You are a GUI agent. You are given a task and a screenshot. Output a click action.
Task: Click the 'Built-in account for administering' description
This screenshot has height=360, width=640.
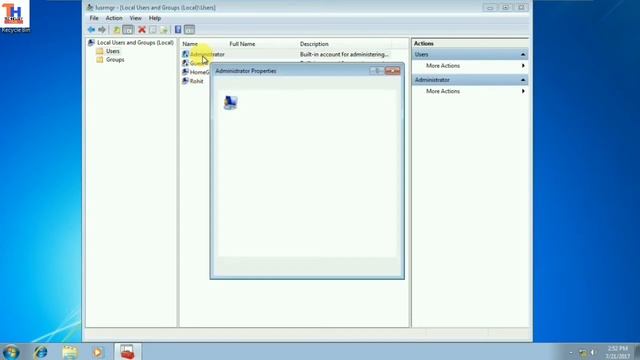click(x=344, y=54)
